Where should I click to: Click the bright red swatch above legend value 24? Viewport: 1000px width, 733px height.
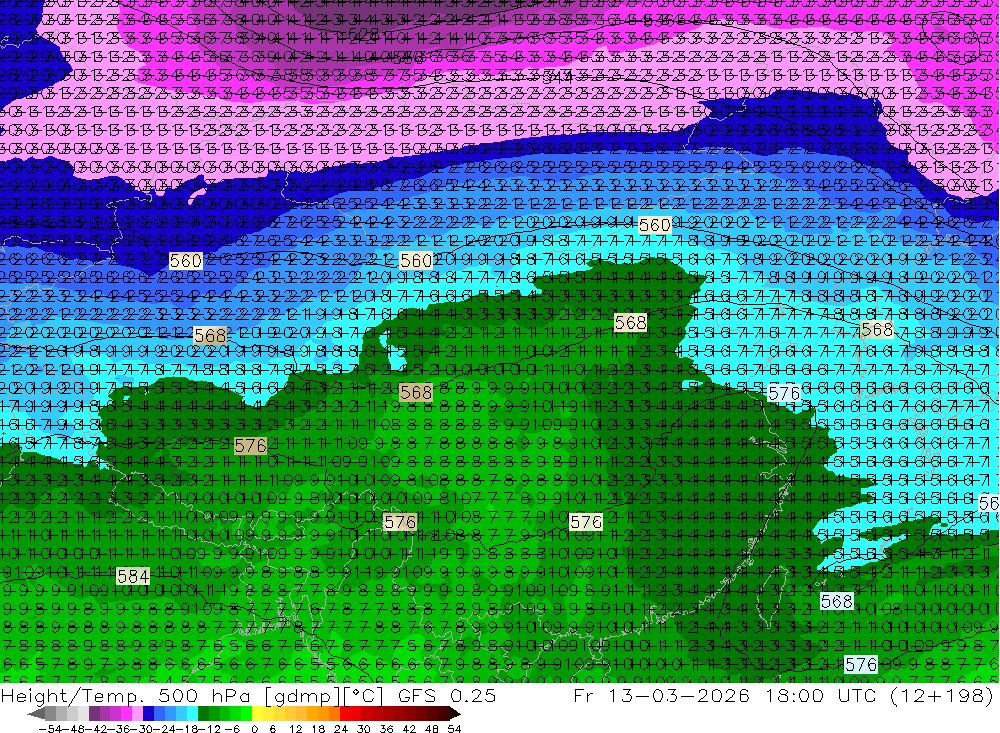pos(345,713)
